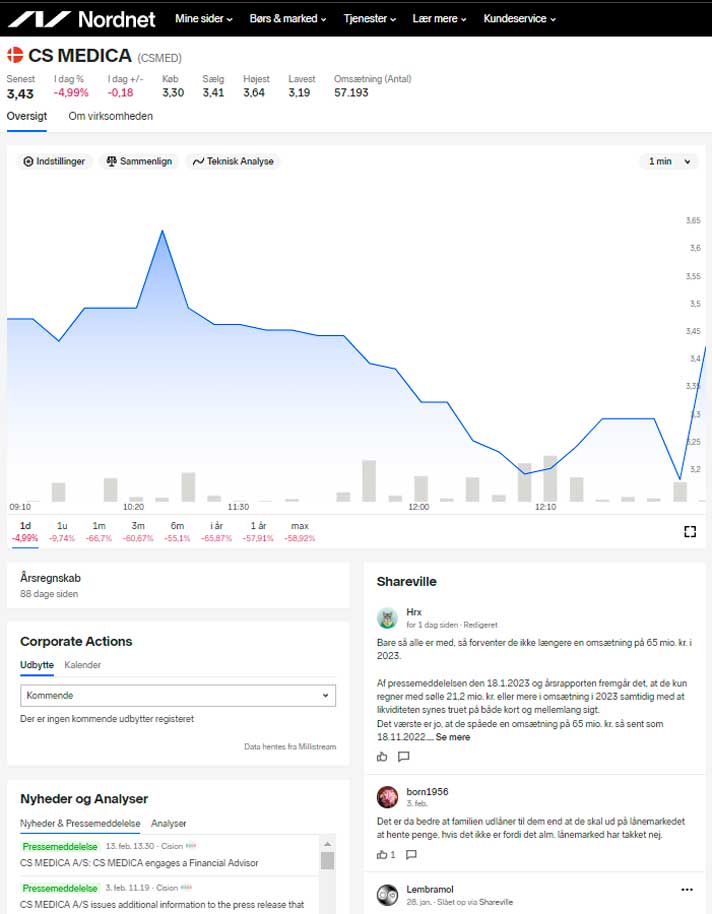The height and width of the screenshot is (914, 712).
Task: Open press release about additional information
Action: [x=162, y=905]
